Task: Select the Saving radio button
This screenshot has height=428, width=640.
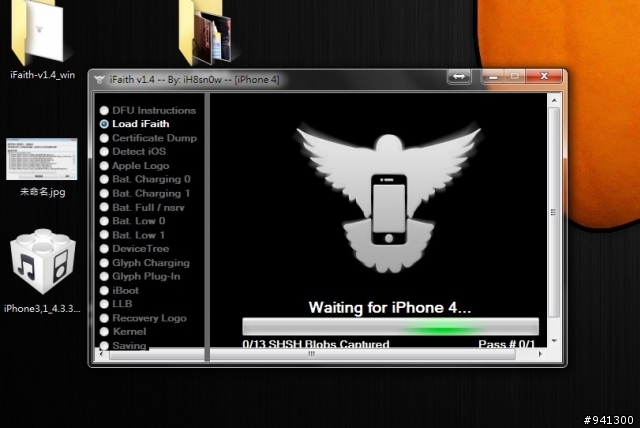Action: pyautogui.click(x=104, y=345)
